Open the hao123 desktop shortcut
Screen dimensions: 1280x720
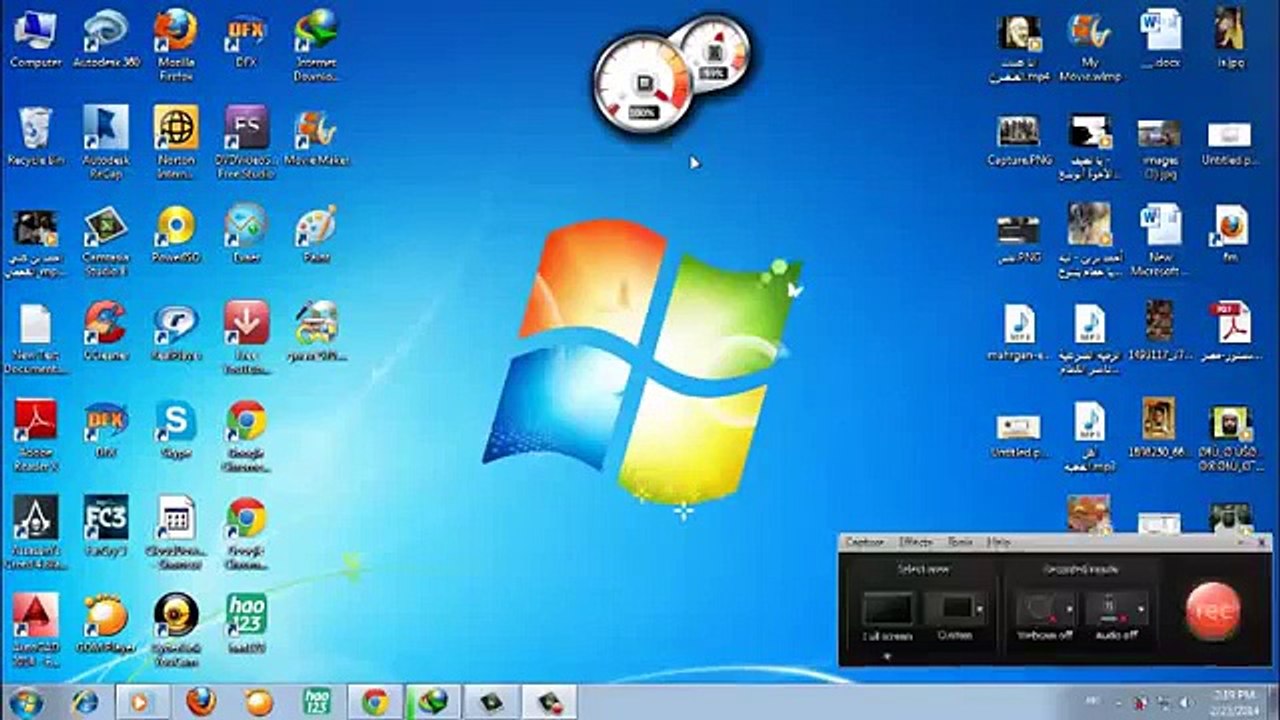tap(246, 625)
